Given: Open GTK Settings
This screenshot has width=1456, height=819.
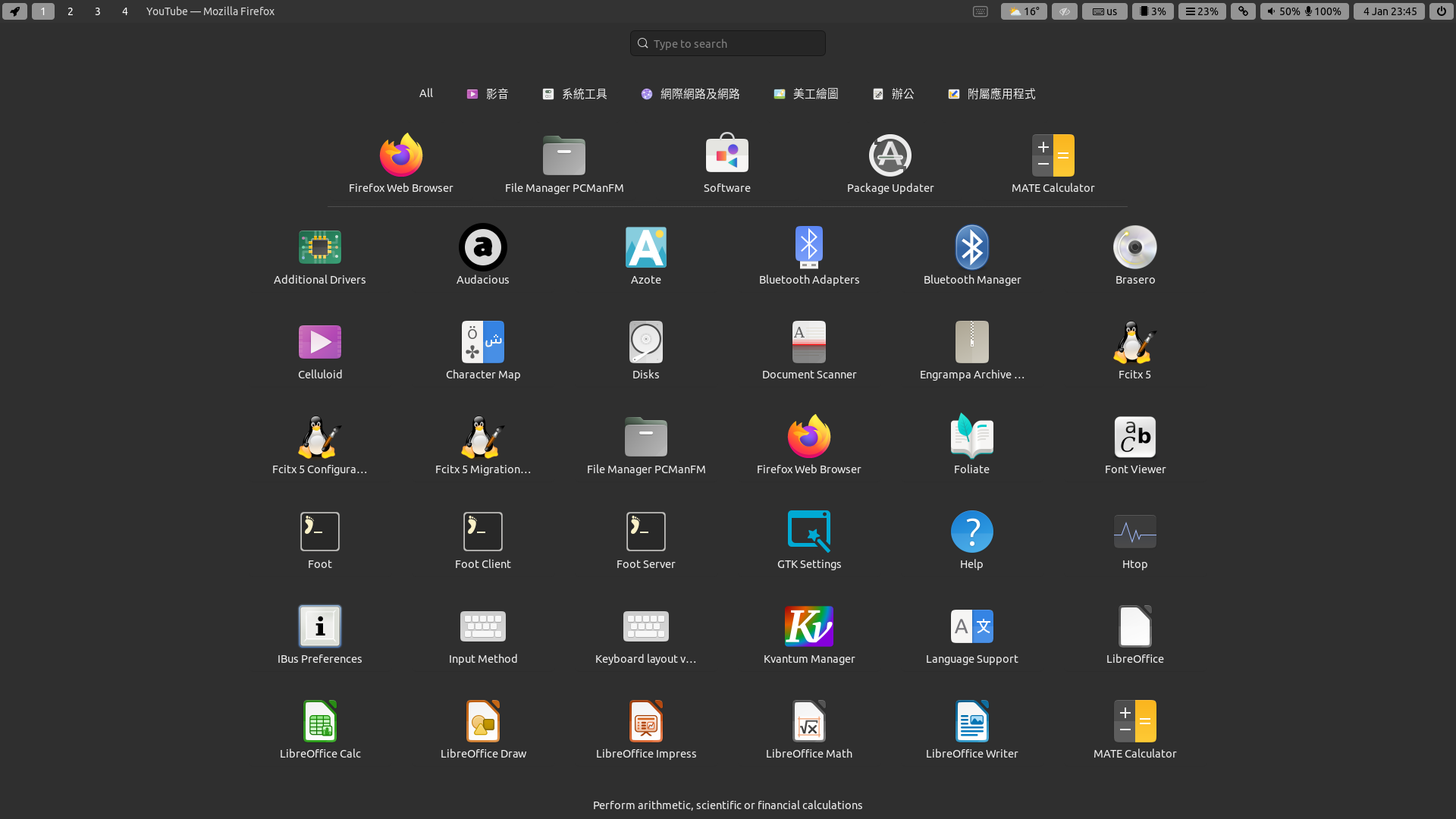Looking at the screenshot, I should pyautogui.click(x=809, y=541).
